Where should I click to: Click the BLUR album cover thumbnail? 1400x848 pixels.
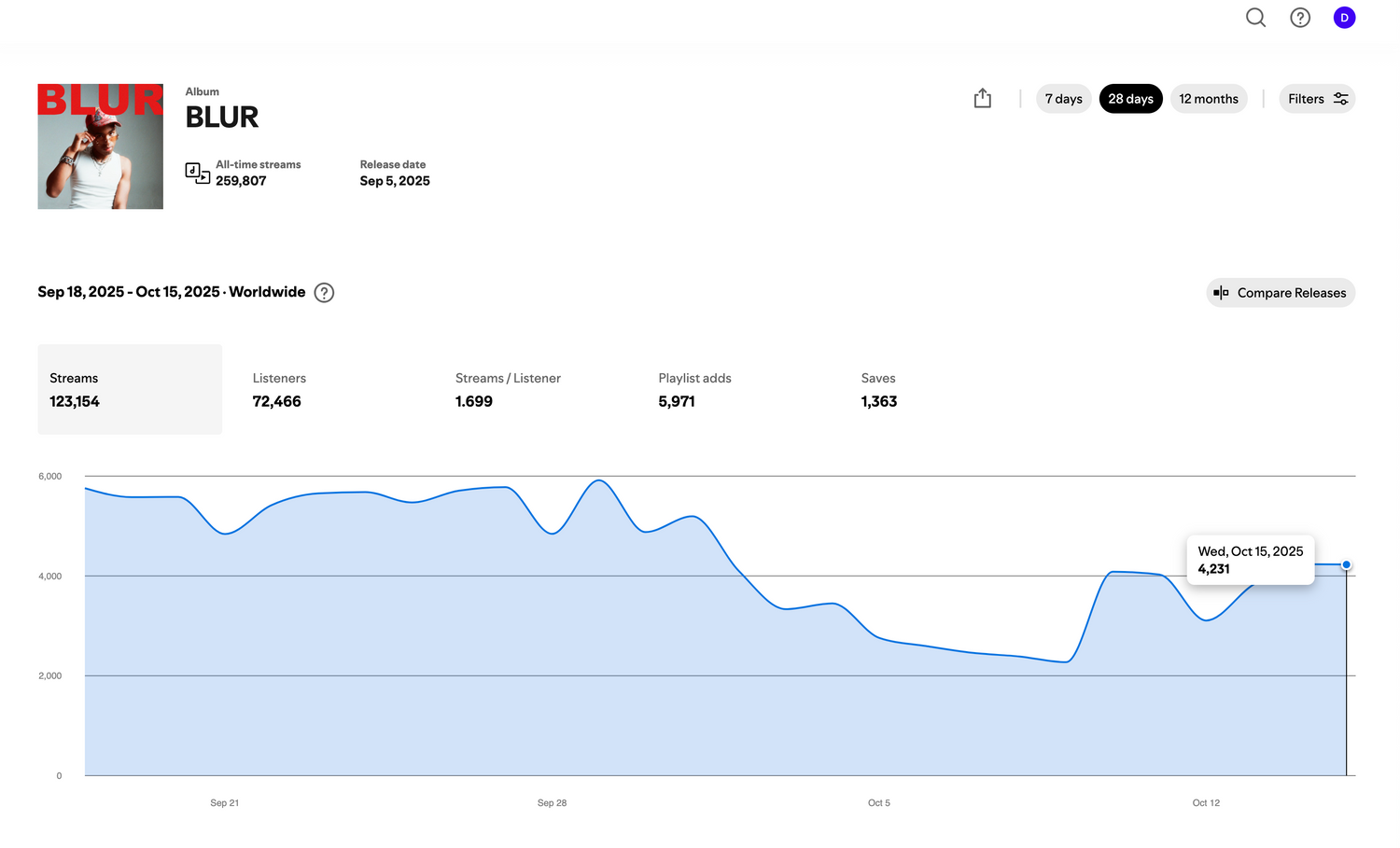[101, 146]
